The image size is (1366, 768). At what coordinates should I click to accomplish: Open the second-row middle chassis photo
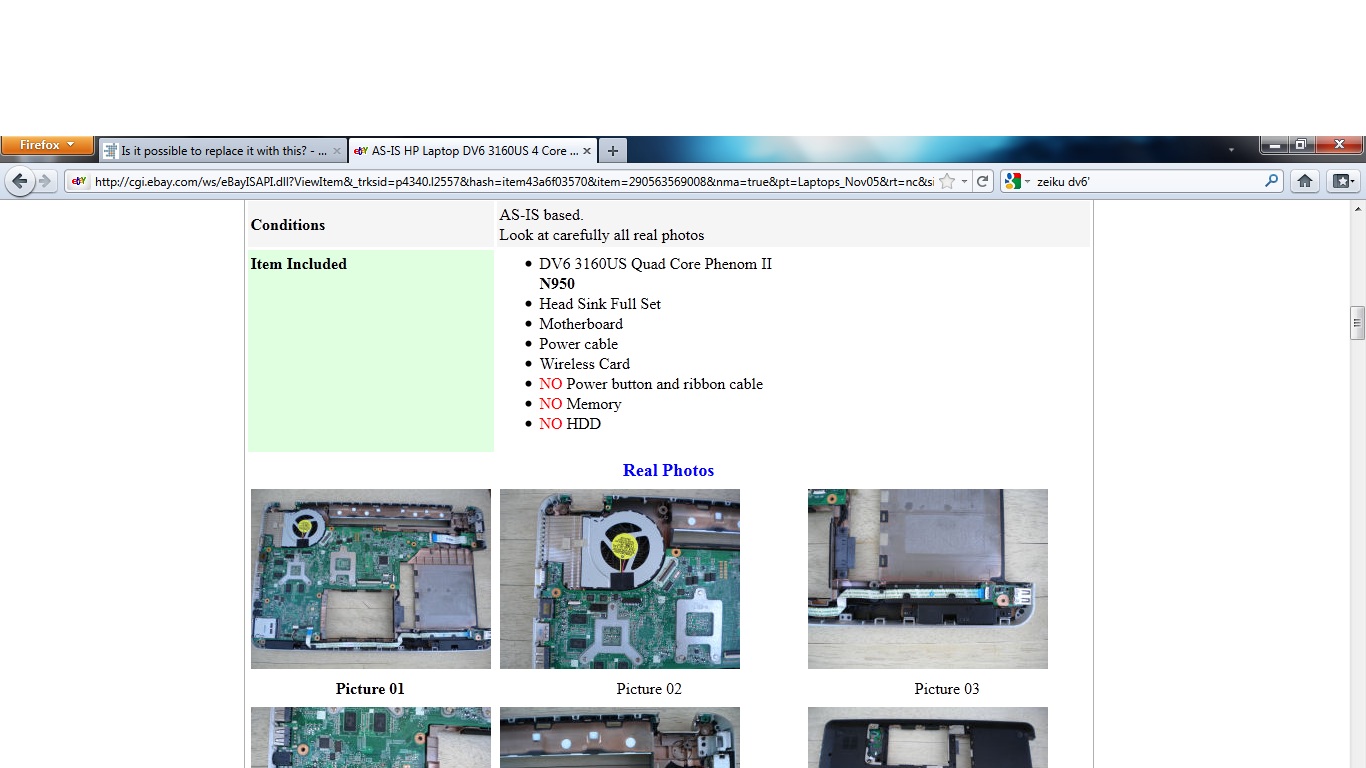click(620, 738)
